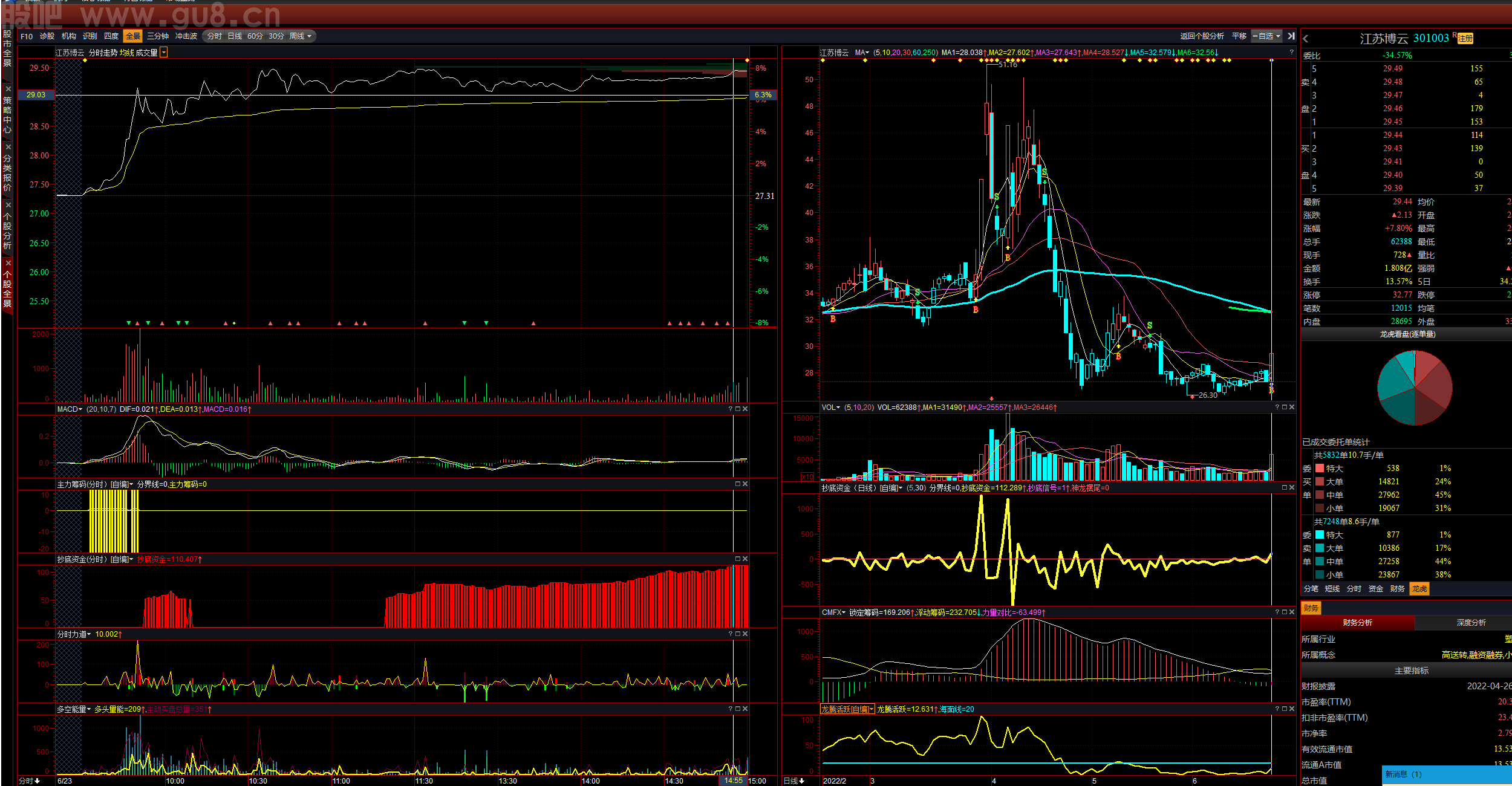Click the 诊股 button
Viewport: 1512px width, 786px height.
(x=47, y=36)
